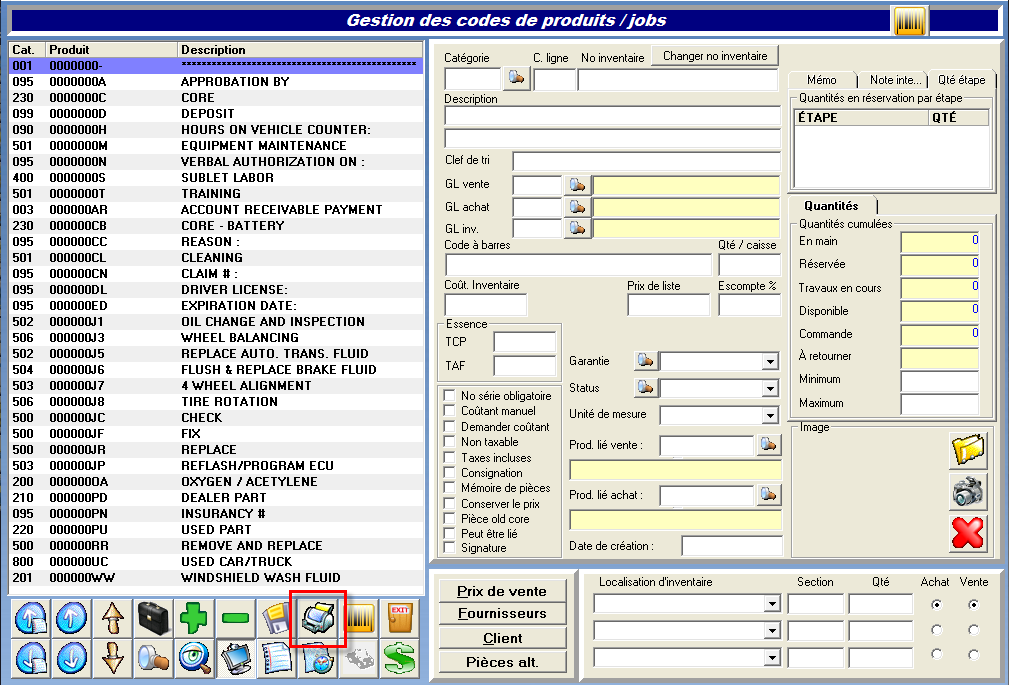1009x685 pixels.
Task: Click the blue up arrow with page icon
Action: tap(31, 619)
